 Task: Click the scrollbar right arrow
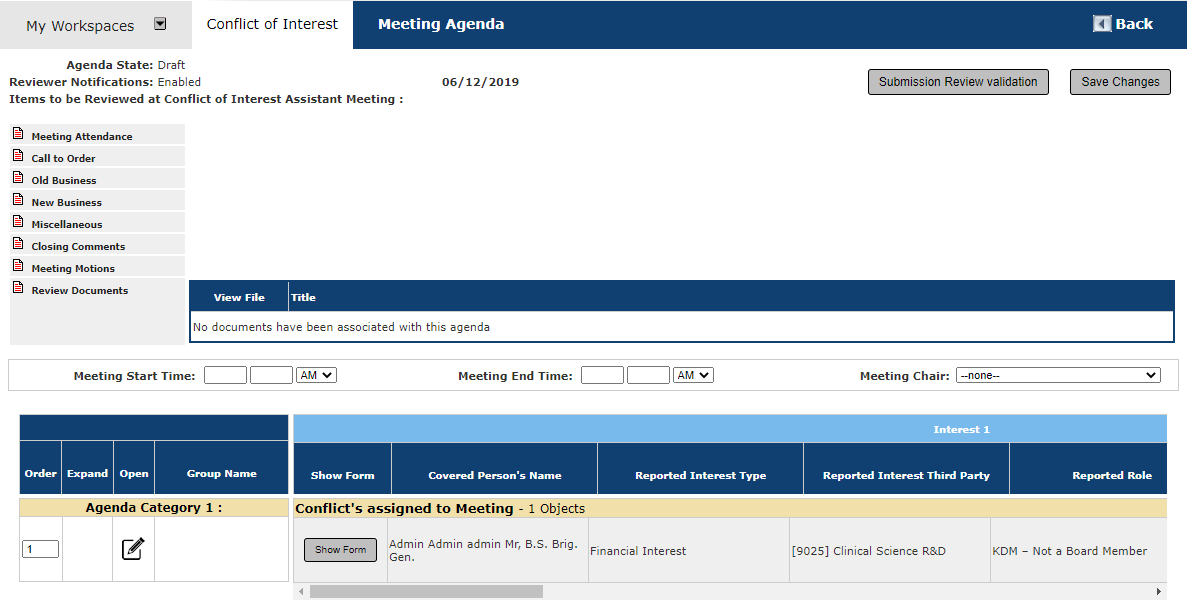coord(1159,591)
